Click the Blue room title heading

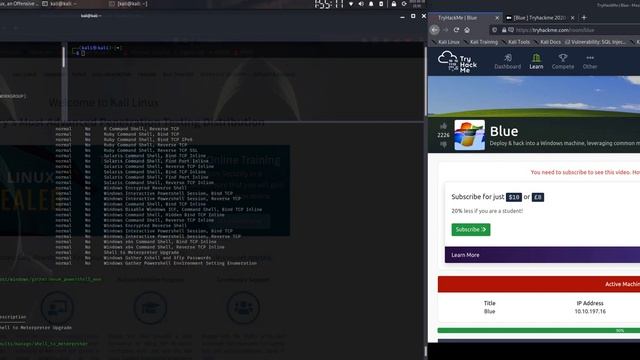pyautogui.click(x=504, y=131)
